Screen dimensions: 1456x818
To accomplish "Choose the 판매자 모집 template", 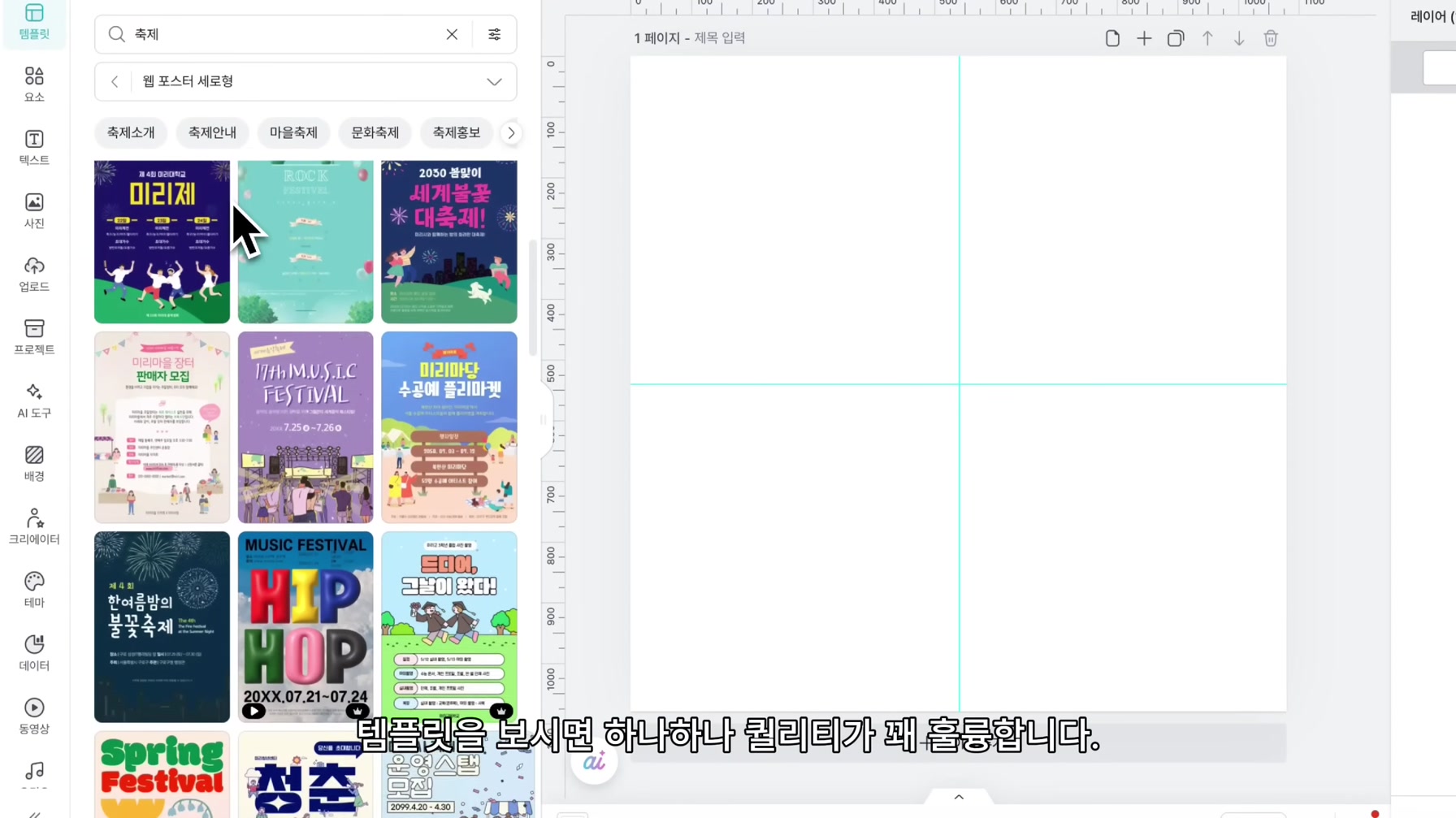I will [x=162, y=426].
